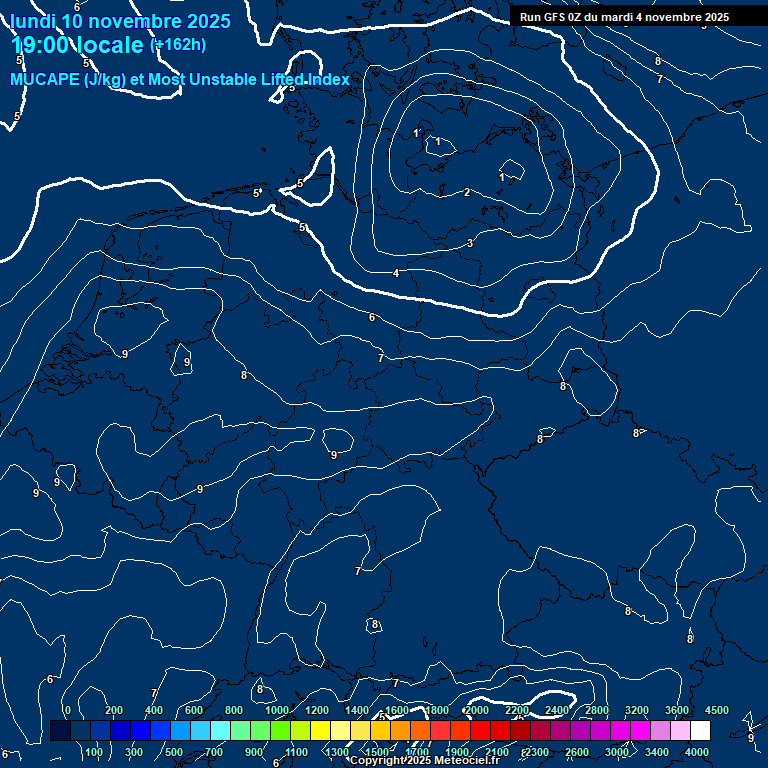Image resolution: width=768 pixels, height=768 pixels.
Task: Click the legend value '1000'
Action: coord(277,710)
